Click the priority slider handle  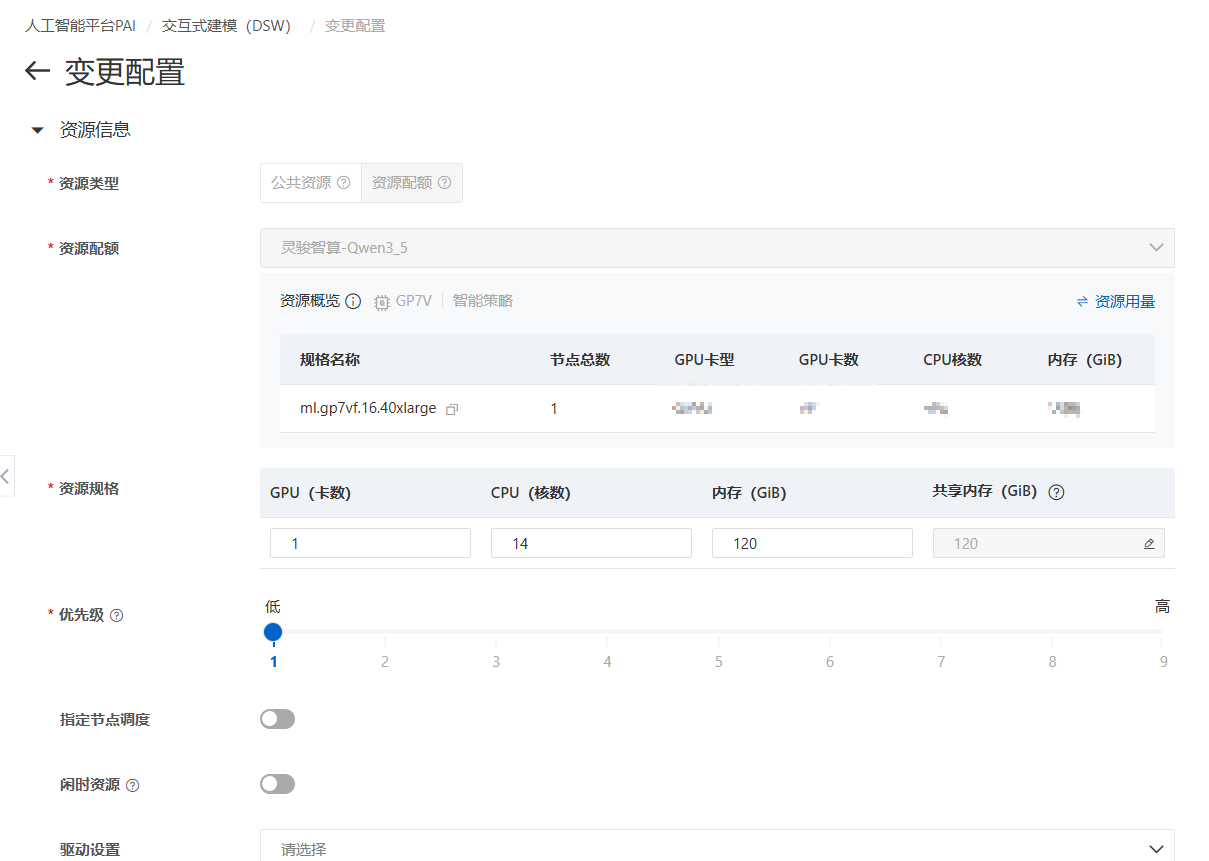click(273, 632)
